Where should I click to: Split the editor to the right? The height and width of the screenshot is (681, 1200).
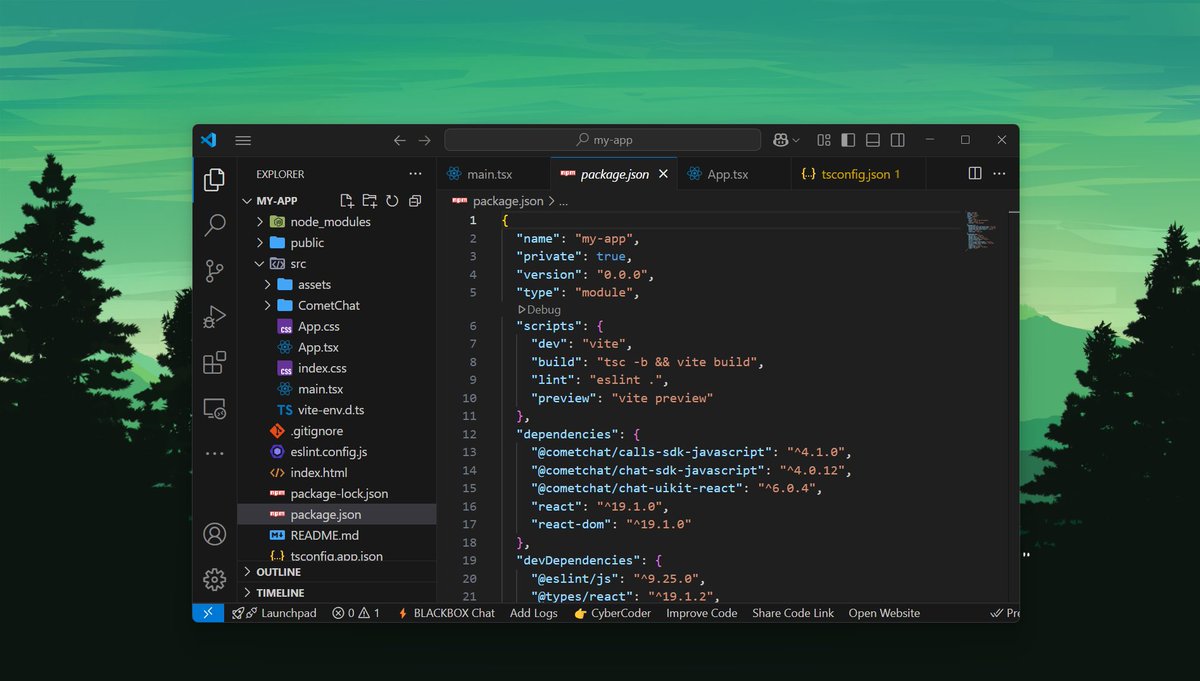pos(975,174)
